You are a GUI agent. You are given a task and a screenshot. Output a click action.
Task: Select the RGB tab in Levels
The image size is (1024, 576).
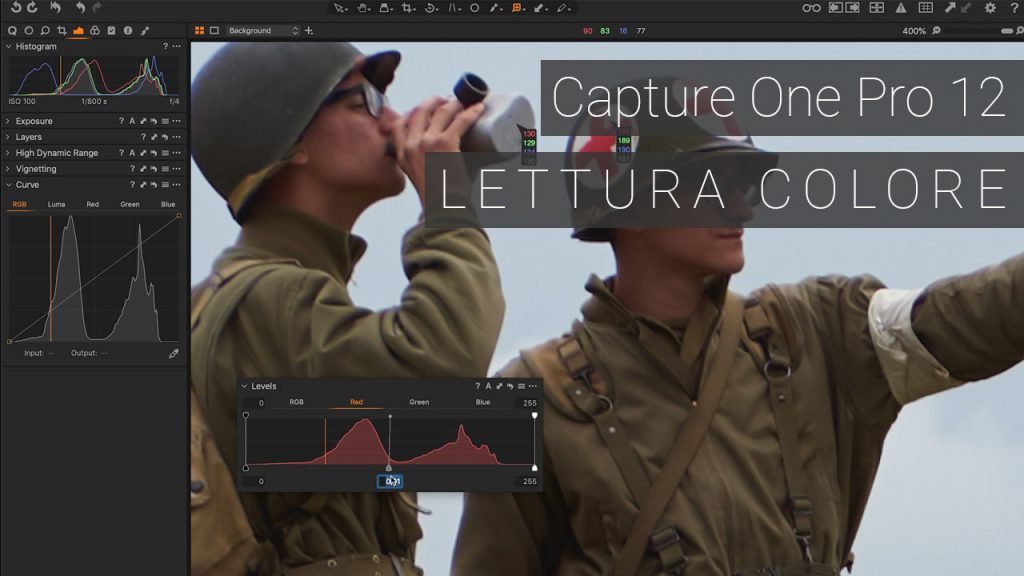point(296,402)
